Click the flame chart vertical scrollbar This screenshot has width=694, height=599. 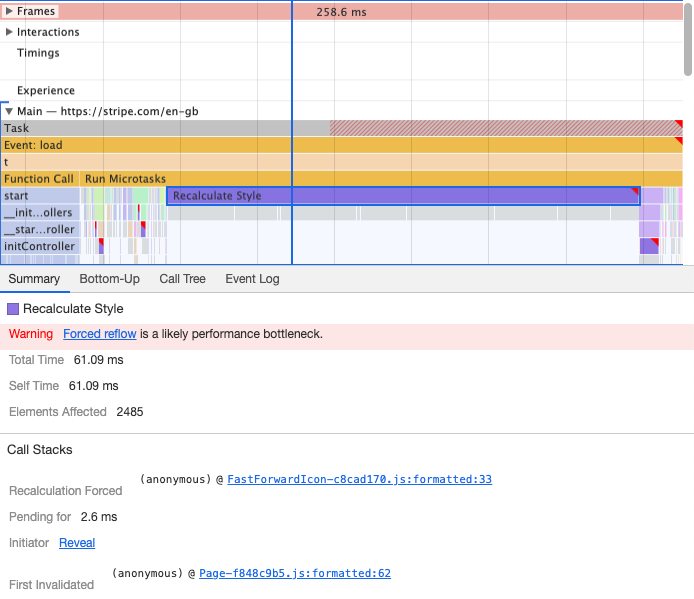click(688, 40)
